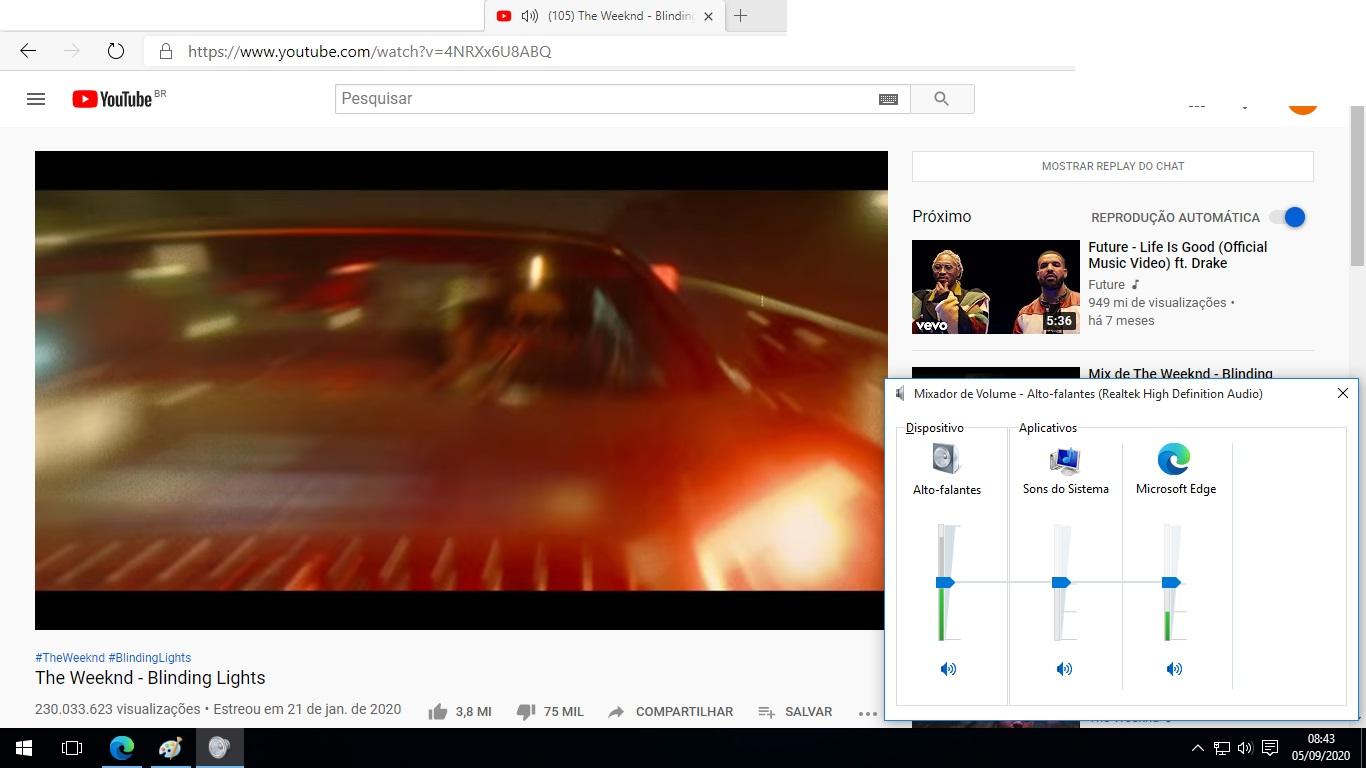This screenshot has height=768, width=1366.
Task: Click the site padlock security icon
Action: (x=166, y=51)
